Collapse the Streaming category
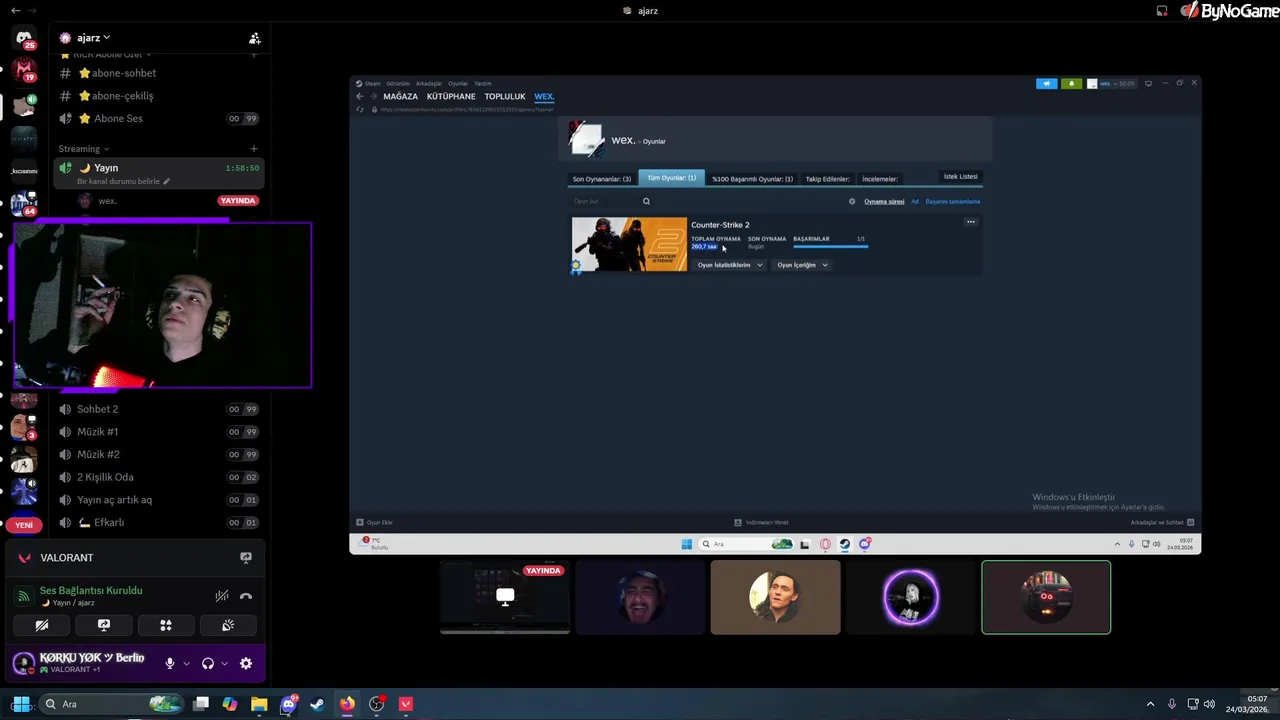Image resolution: width=1280 pixels, height=720 pixels. point(83,149)
